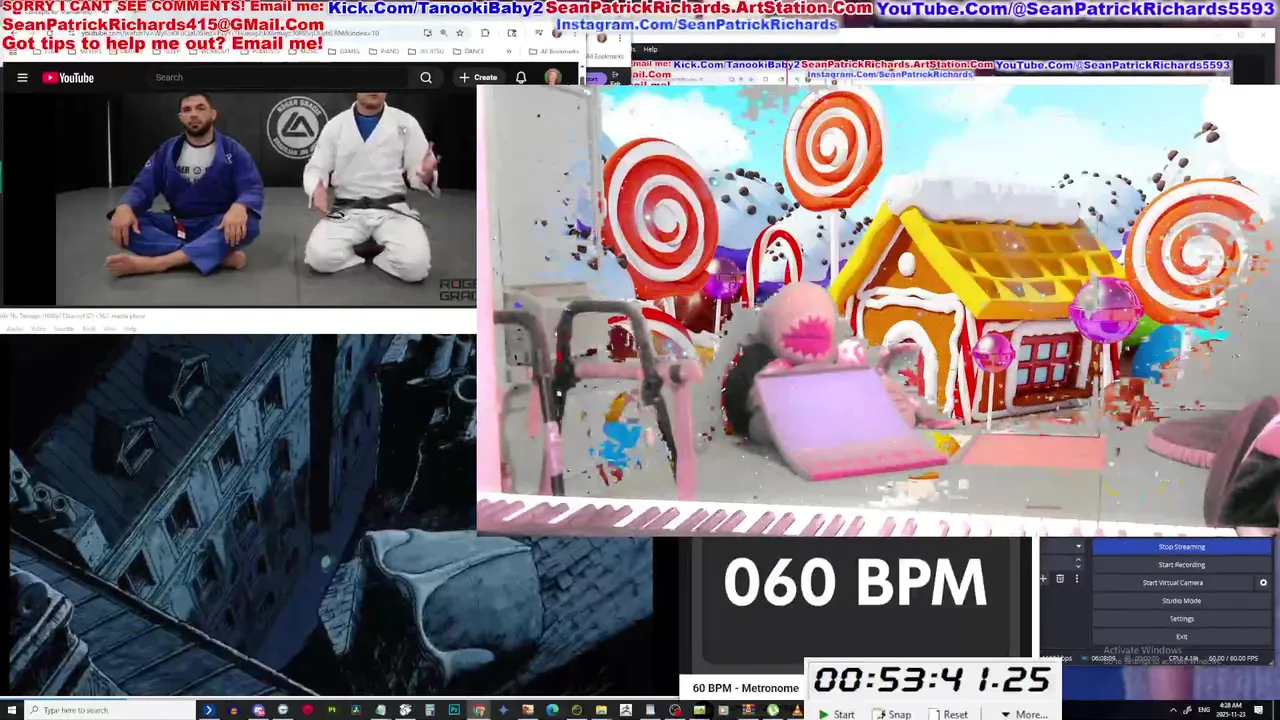
Task: Open the YouTube Create button
Action: point(478,77)
